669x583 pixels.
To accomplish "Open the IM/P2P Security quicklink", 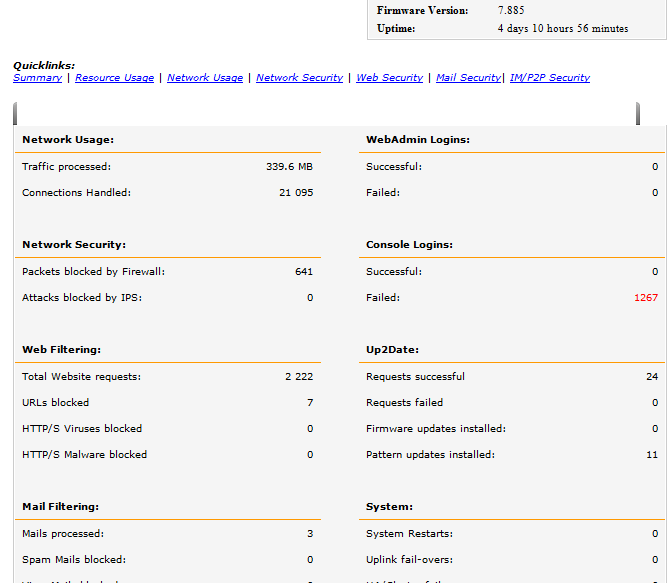I will pyautogui.click(x=549, y=78).
